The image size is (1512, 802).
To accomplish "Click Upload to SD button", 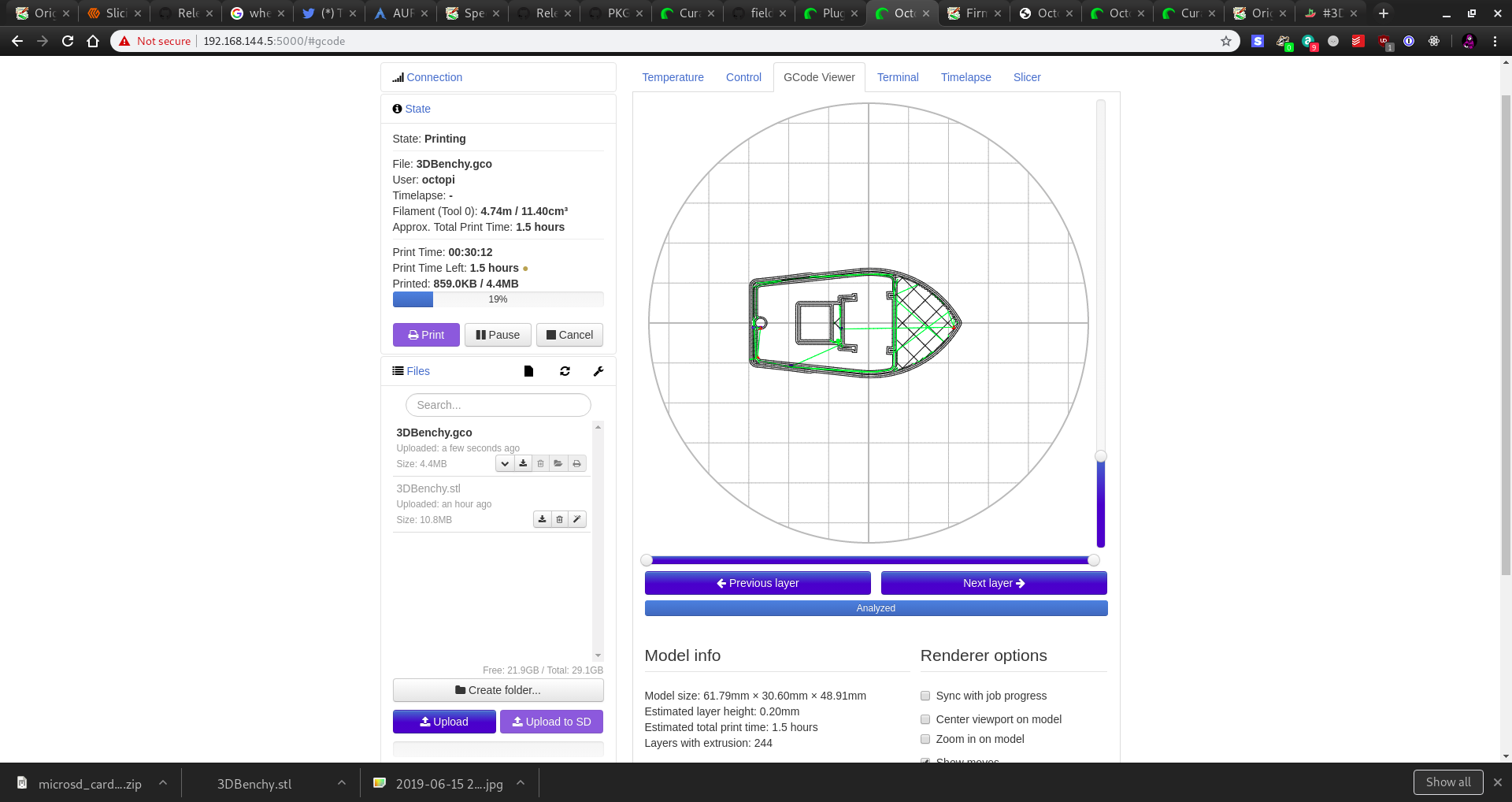I will 551,722.
